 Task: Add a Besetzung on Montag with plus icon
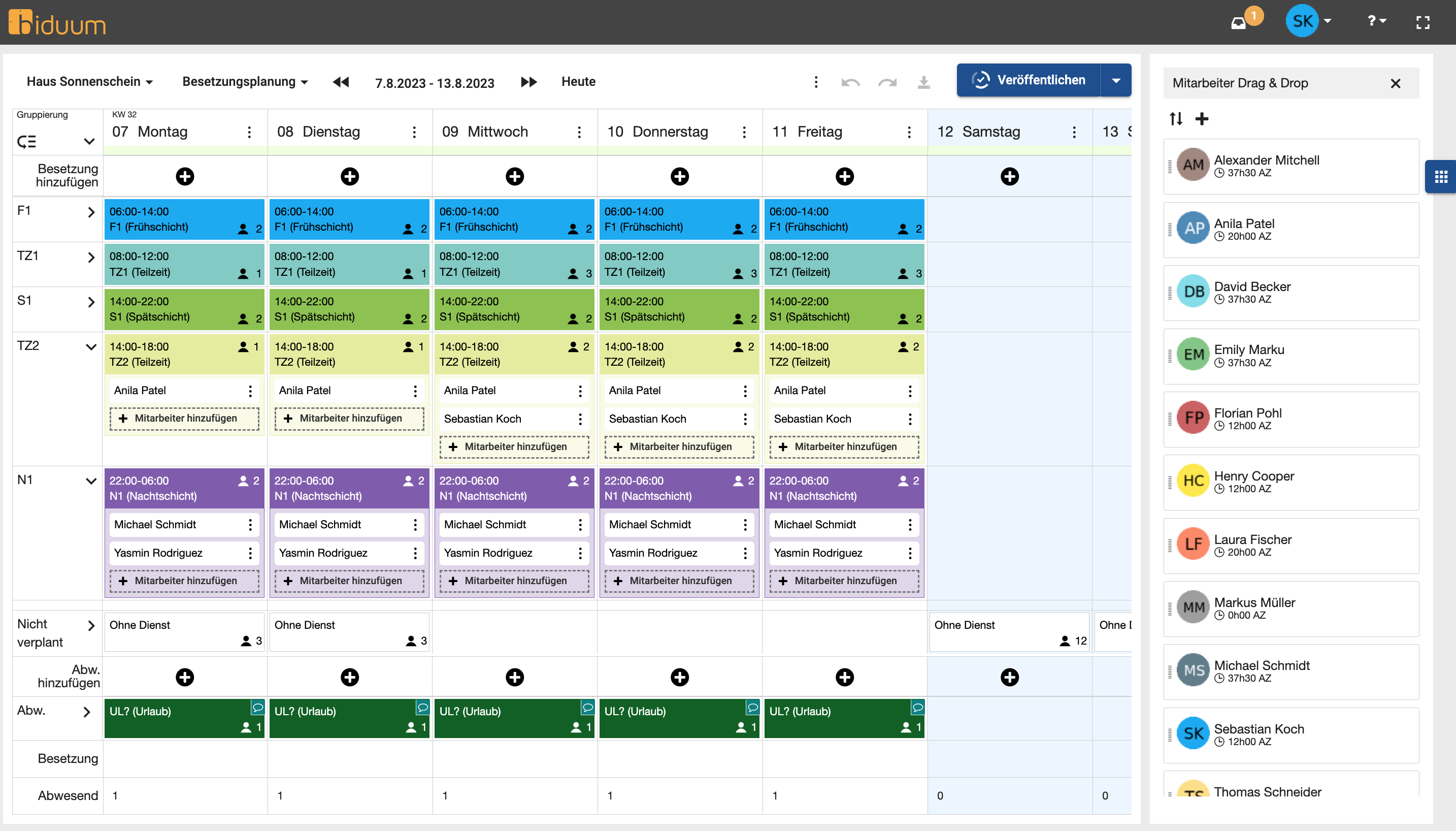185,176
